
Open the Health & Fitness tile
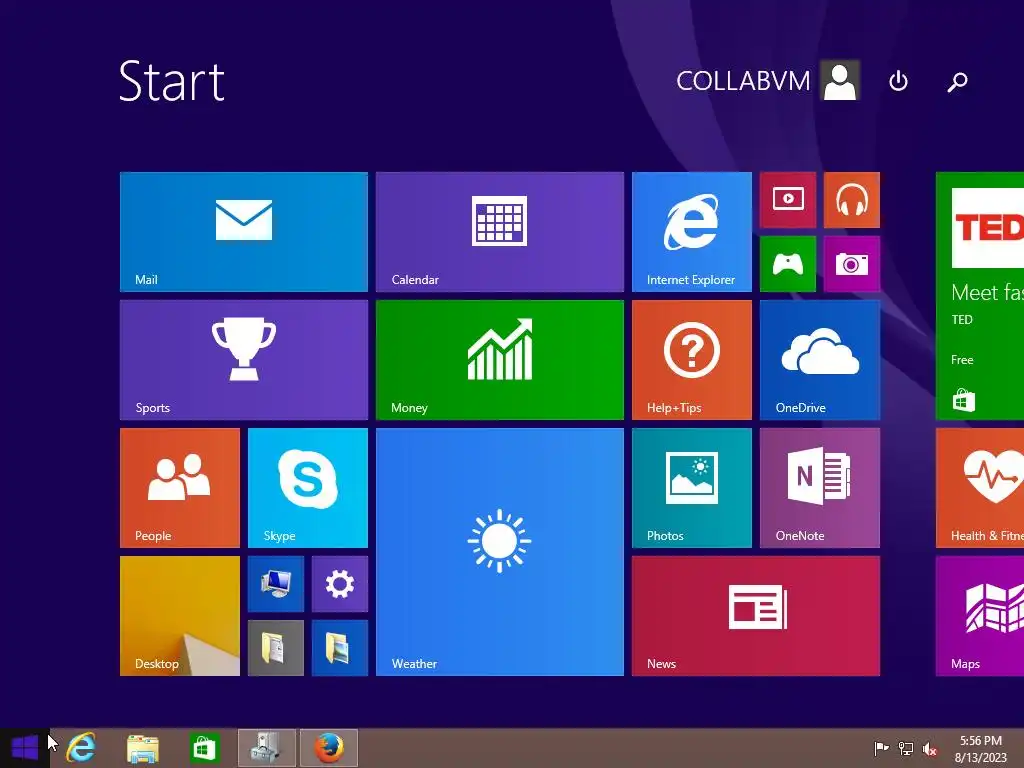[980, 488]
